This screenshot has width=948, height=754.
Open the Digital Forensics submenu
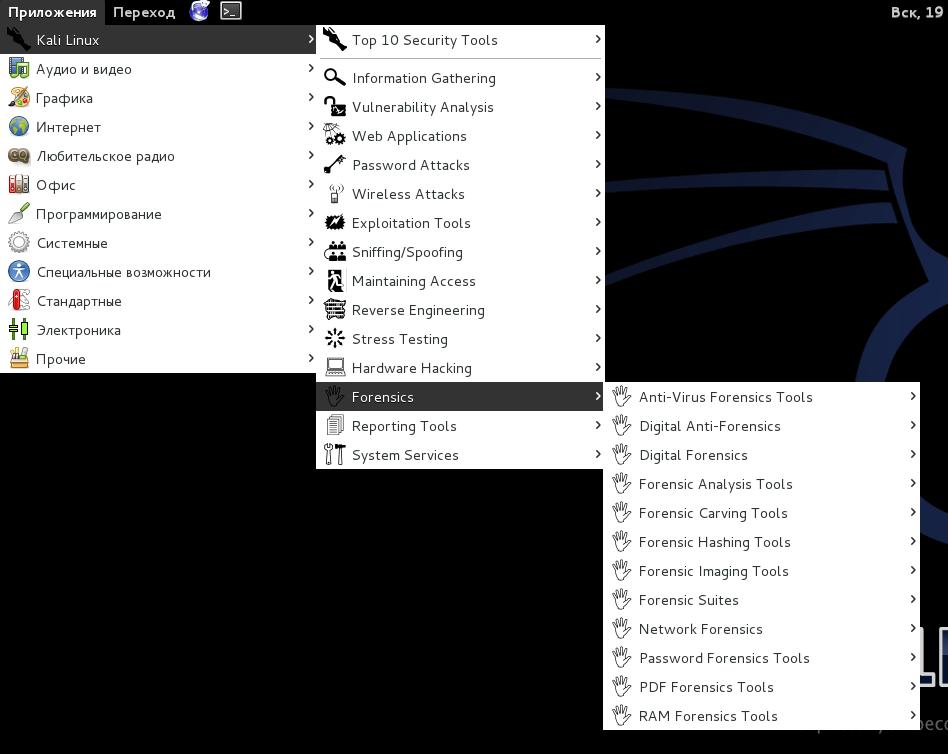pos(762,455)
